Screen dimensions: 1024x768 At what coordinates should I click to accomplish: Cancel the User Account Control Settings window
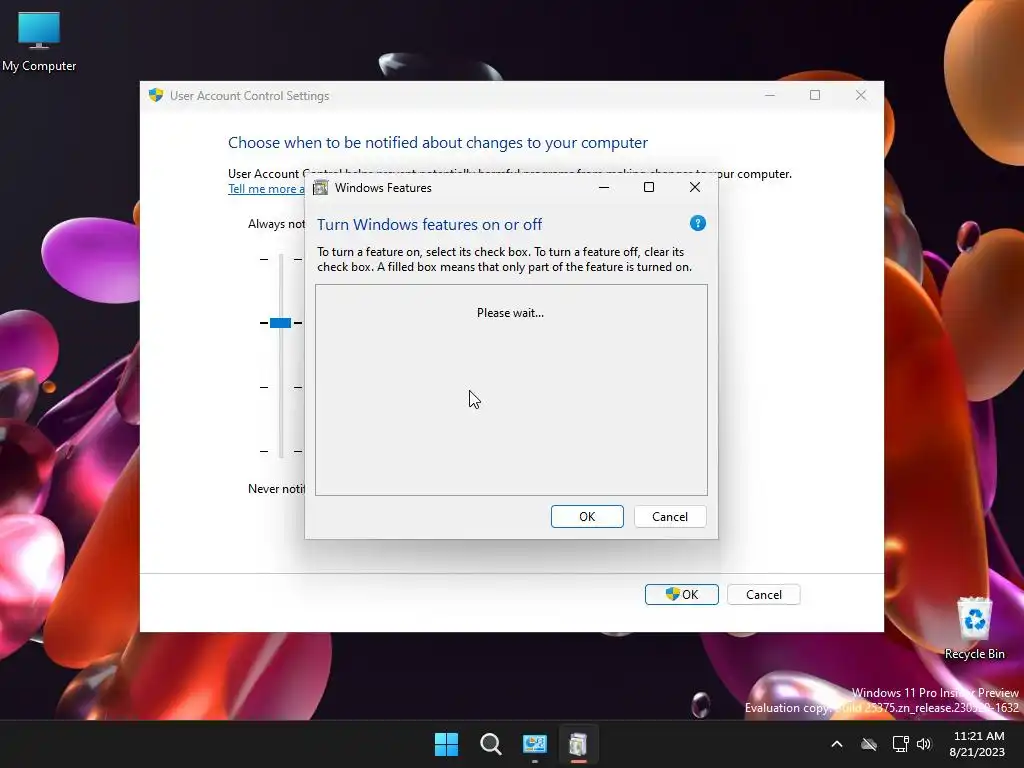pos(763,594)
